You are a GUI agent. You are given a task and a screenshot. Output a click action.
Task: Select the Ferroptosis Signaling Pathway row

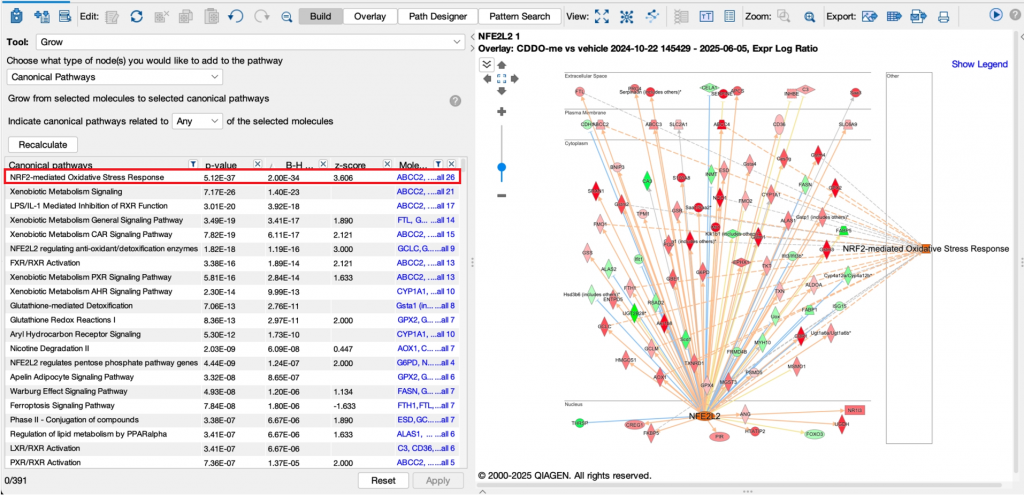232,406
